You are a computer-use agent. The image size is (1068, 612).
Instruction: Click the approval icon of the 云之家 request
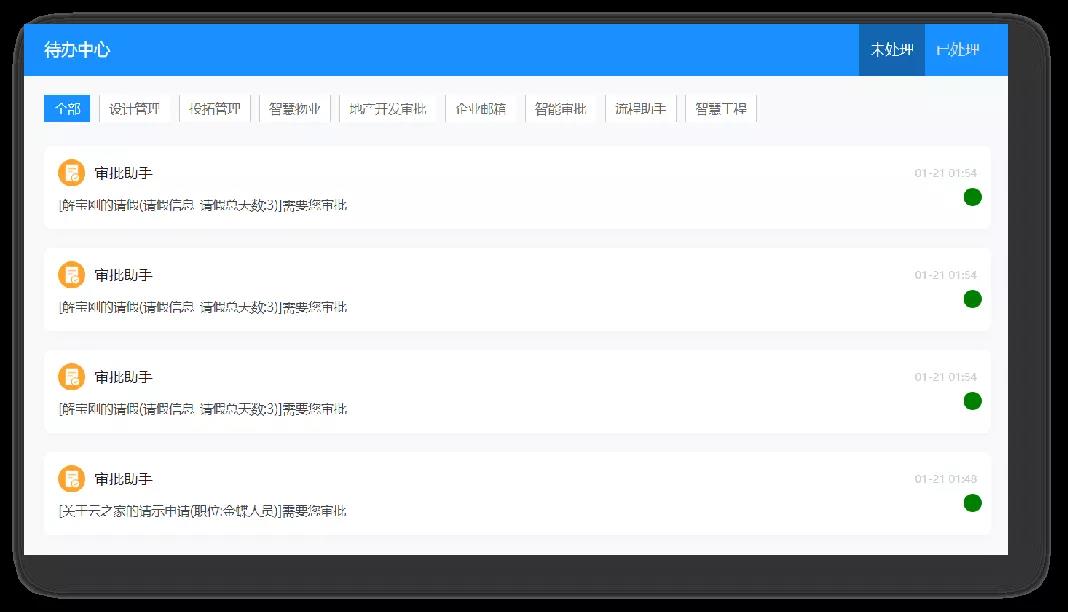click(71, 479)
